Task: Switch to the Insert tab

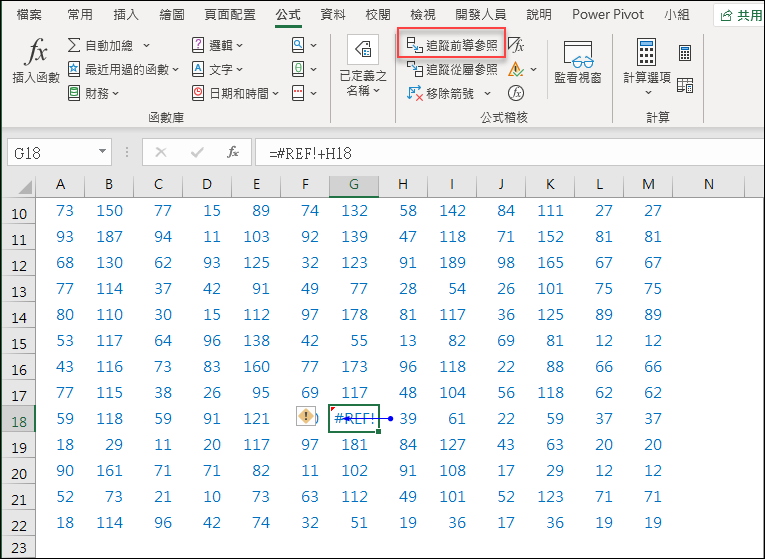Action: pos(126,15)
